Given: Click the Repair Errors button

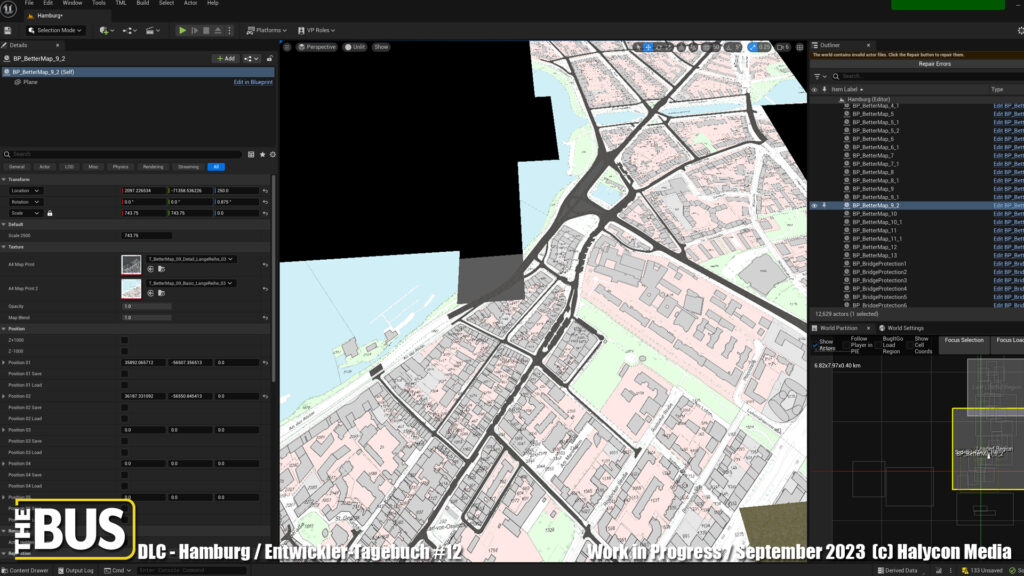Looking at the screenshot, I should 934,64.
